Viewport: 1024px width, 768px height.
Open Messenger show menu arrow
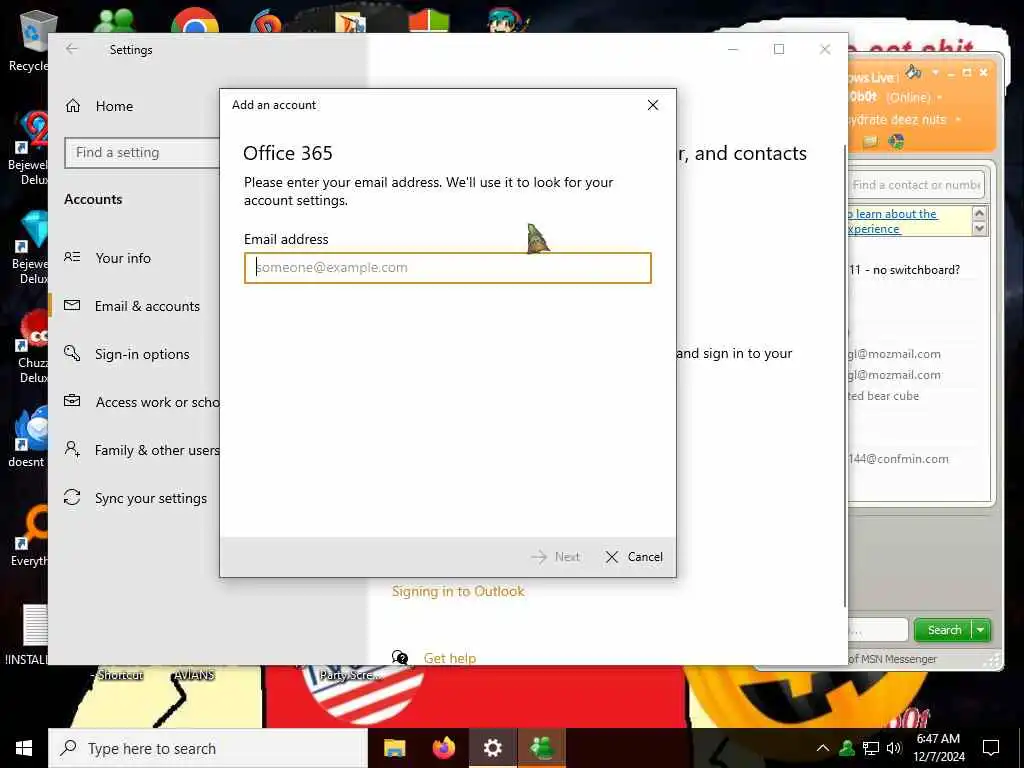935,72
